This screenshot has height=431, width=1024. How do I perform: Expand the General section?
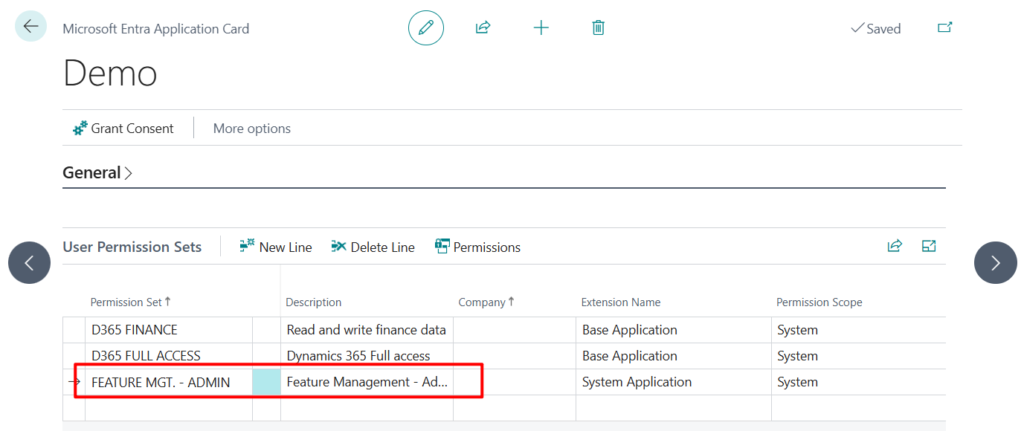pos(97,172)
